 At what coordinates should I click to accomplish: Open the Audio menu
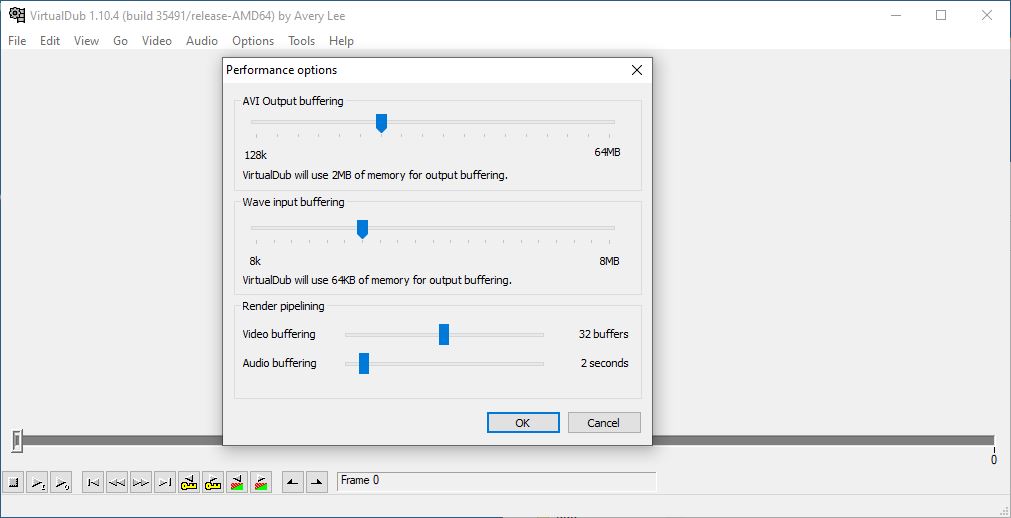(202, 41)
